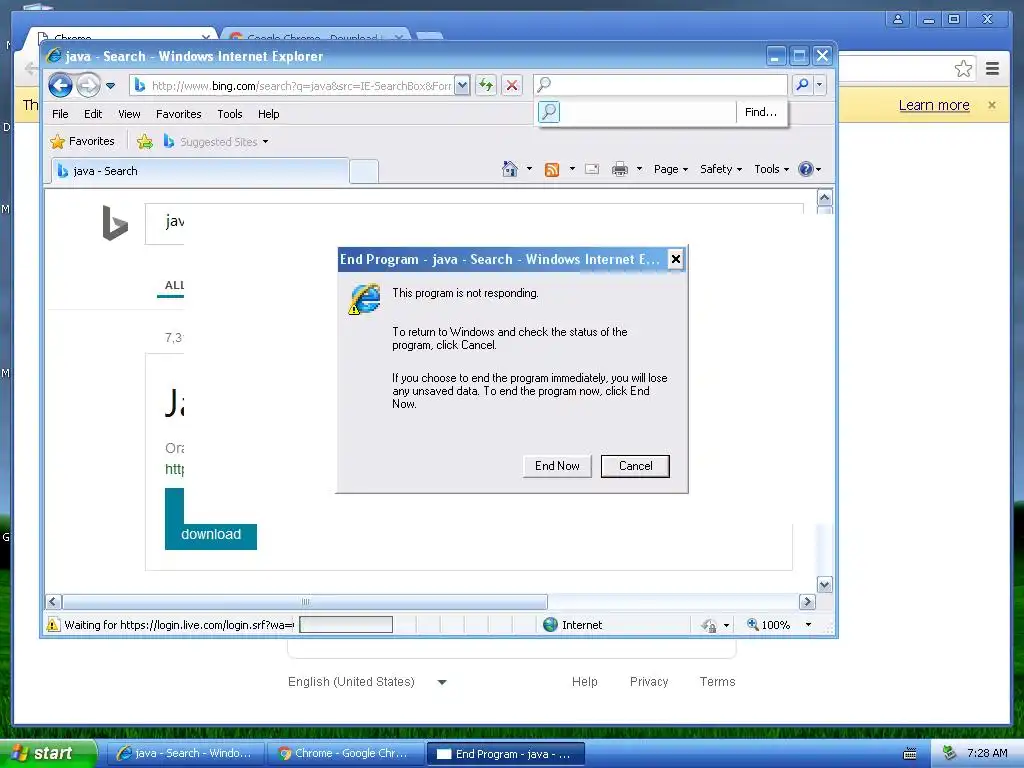Open a new blank tab
The width and height of the screenshot is (1024, 768).
click(364, 171)
